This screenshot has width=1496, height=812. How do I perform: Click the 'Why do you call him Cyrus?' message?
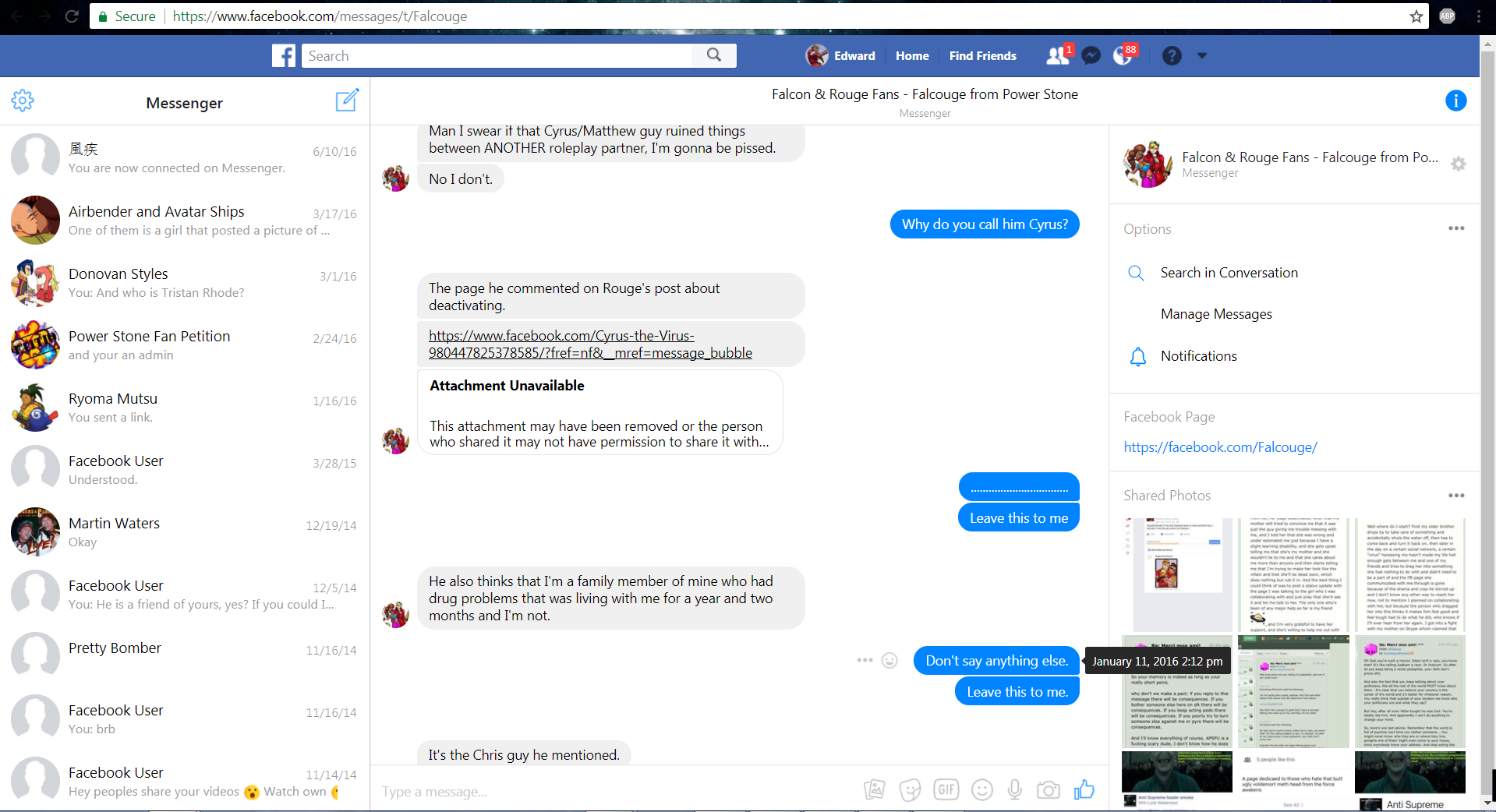point(985,224)
